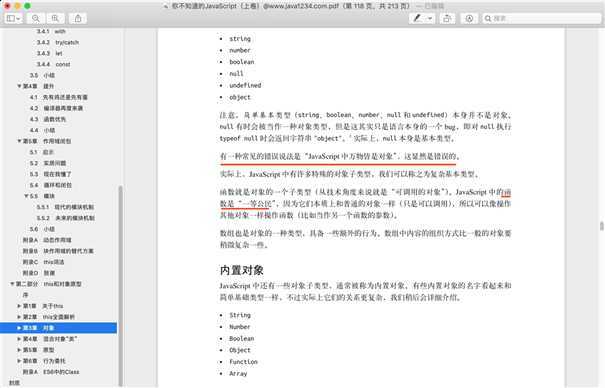Expand 第1章 关于this
Viewport: 605px width, 388px height.
click(19, 306)
